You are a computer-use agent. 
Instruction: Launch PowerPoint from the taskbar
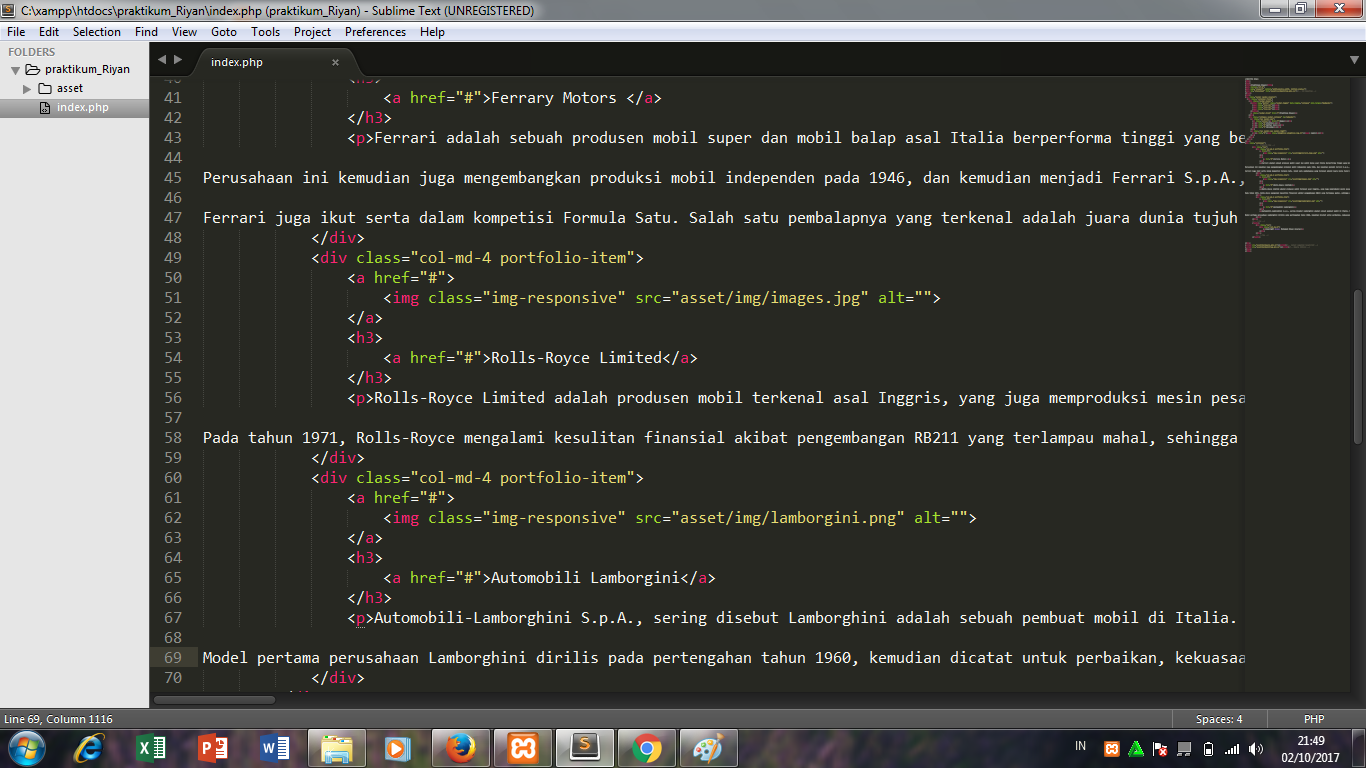click(x=211, y=748)
